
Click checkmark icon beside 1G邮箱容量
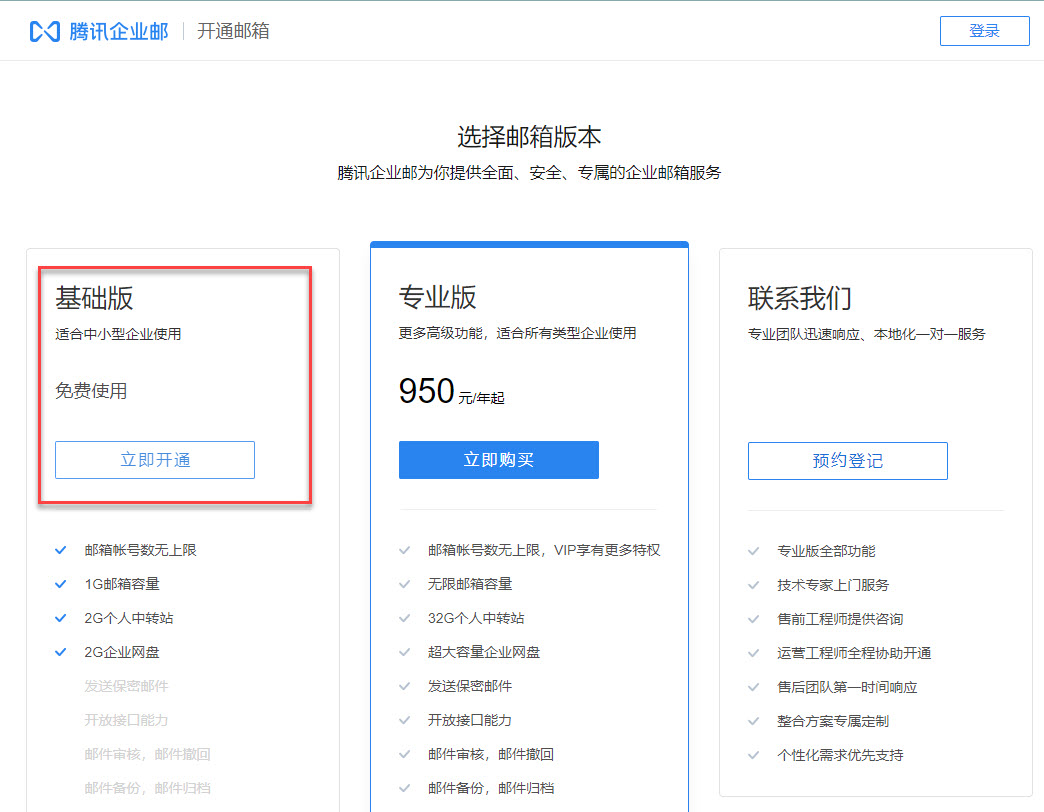61,584
